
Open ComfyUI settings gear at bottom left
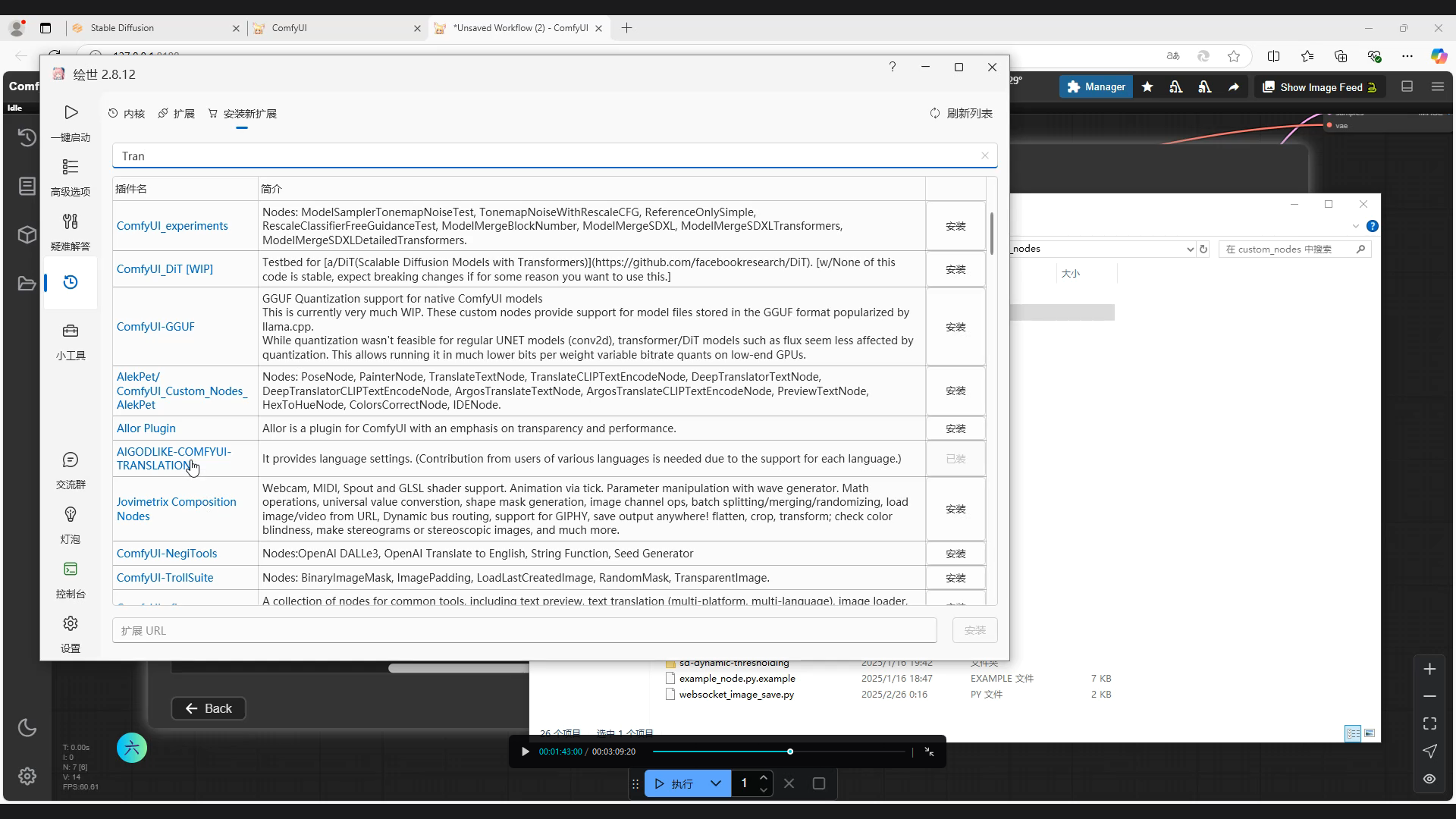tap(27, 776)
